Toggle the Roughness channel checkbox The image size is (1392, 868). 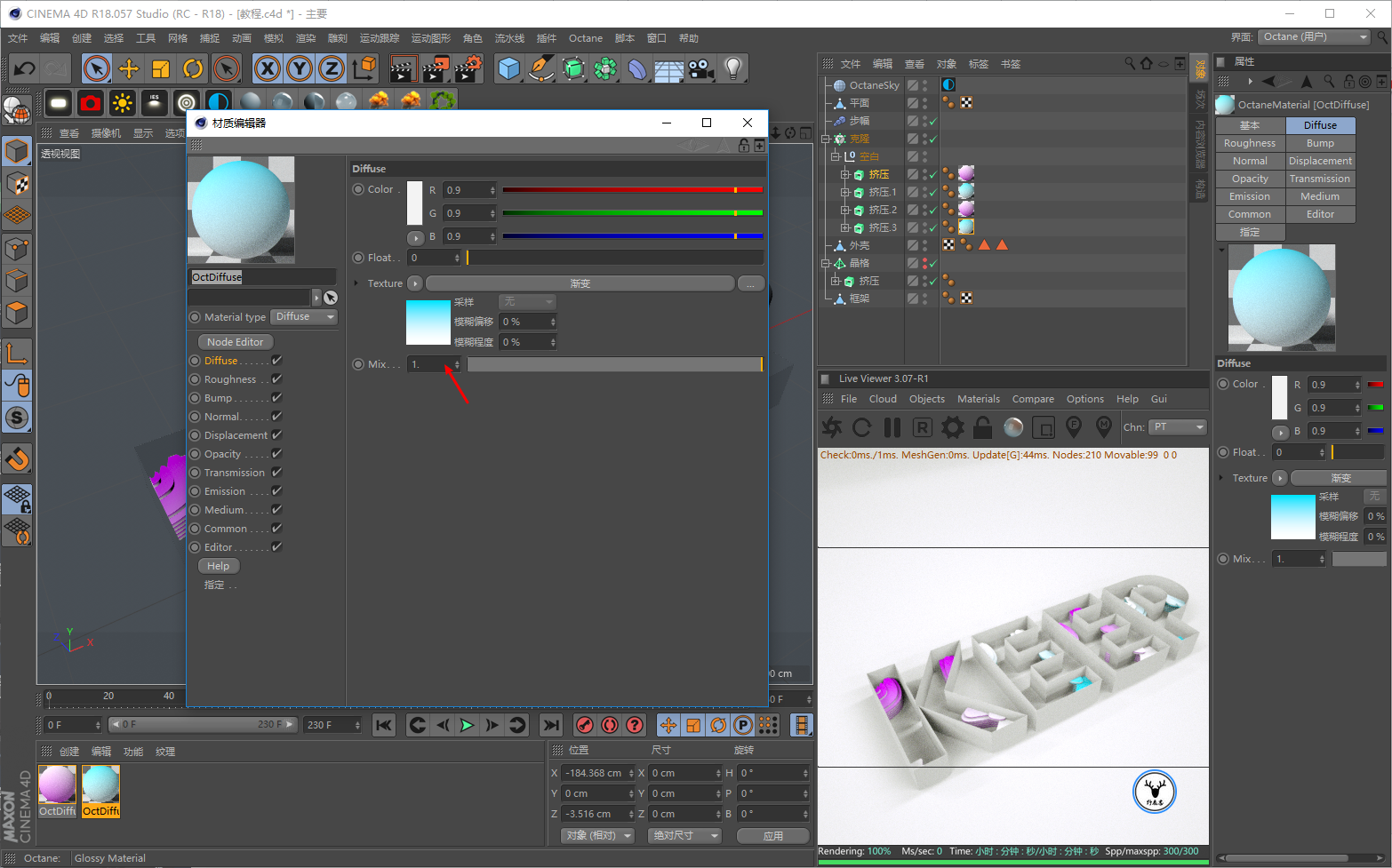276,379
